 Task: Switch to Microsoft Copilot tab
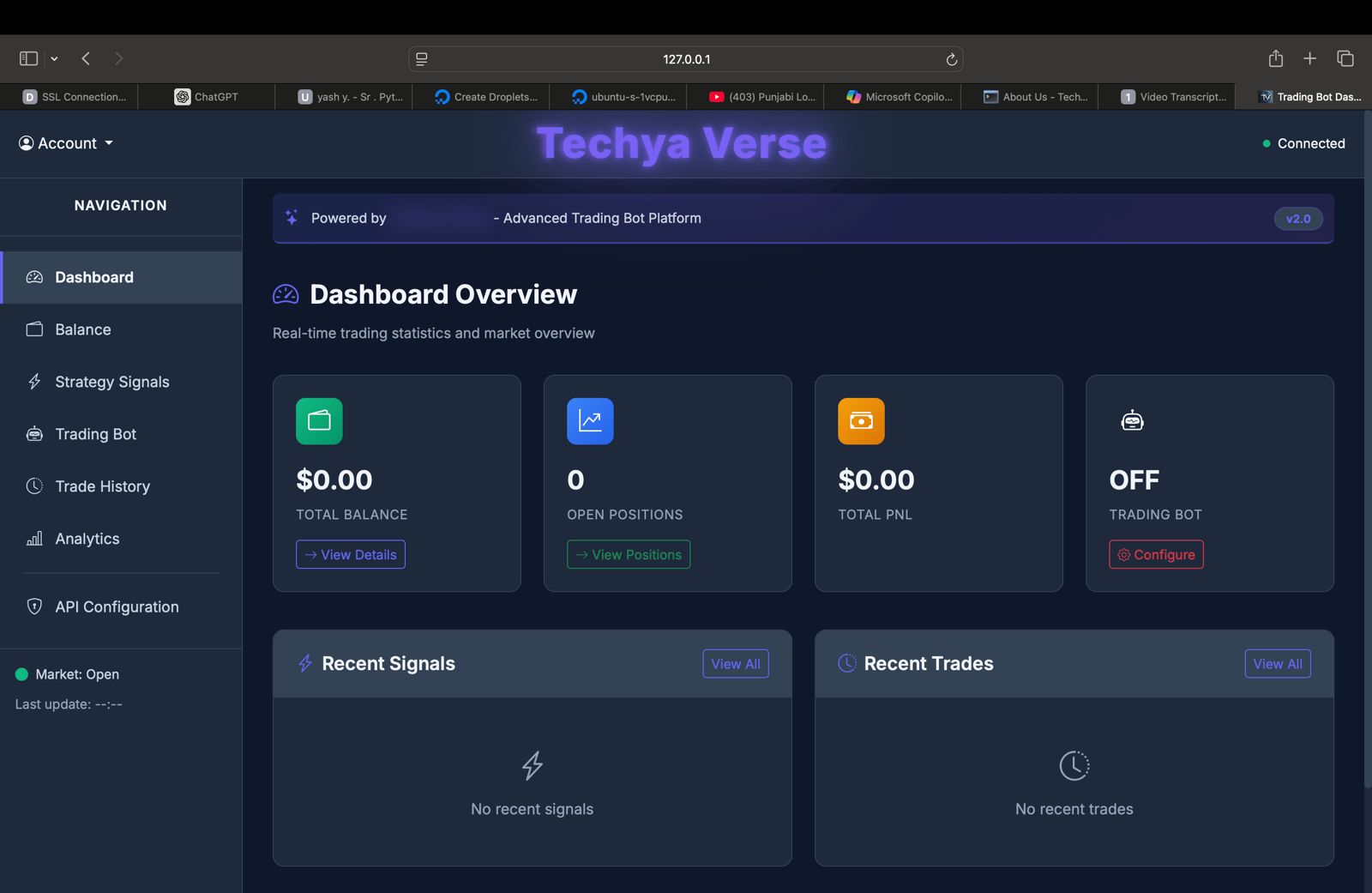(899, 97)
